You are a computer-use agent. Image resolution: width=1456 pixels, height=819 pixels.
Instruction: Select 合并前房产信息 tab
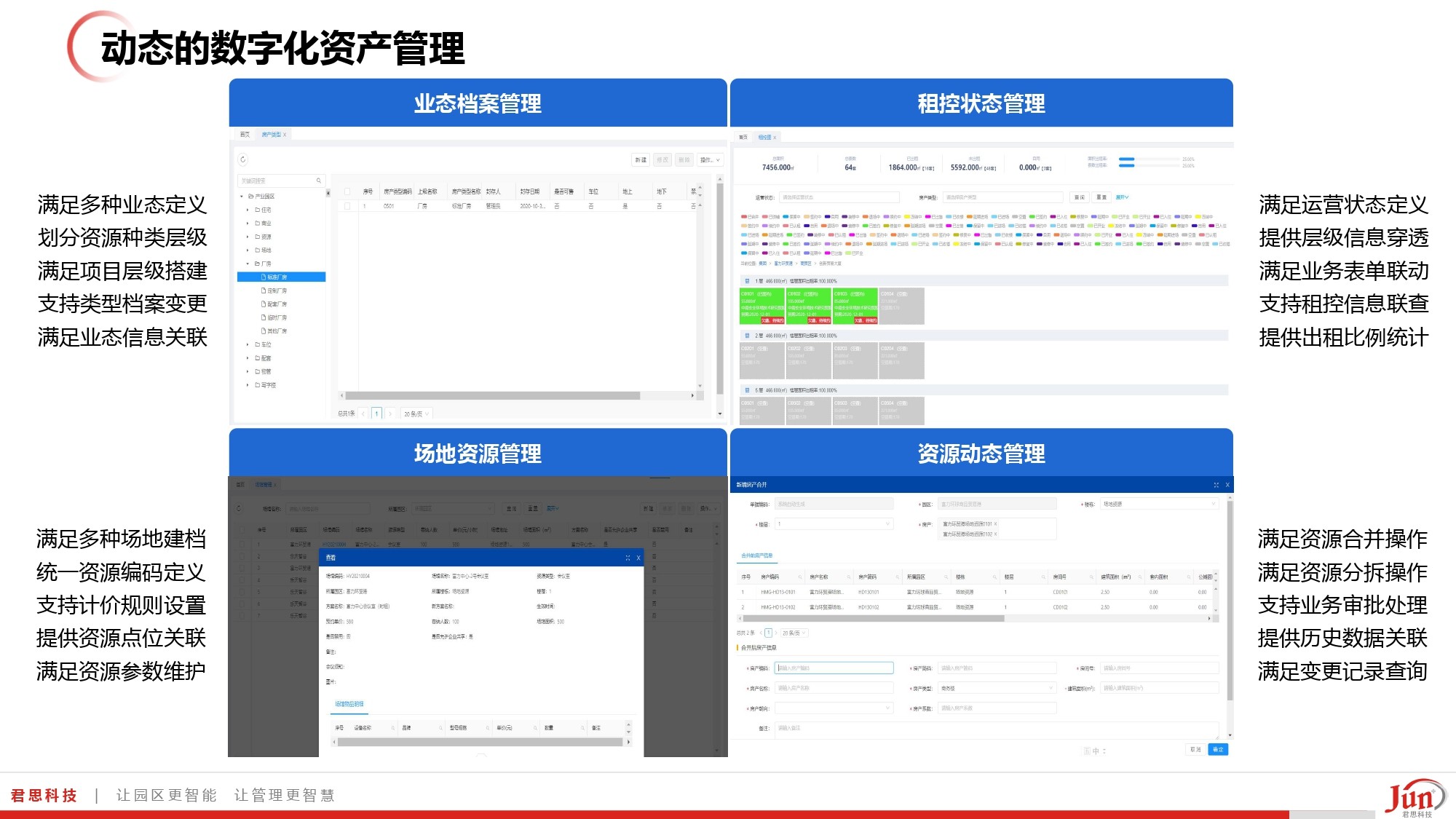[x=757, y=555]
